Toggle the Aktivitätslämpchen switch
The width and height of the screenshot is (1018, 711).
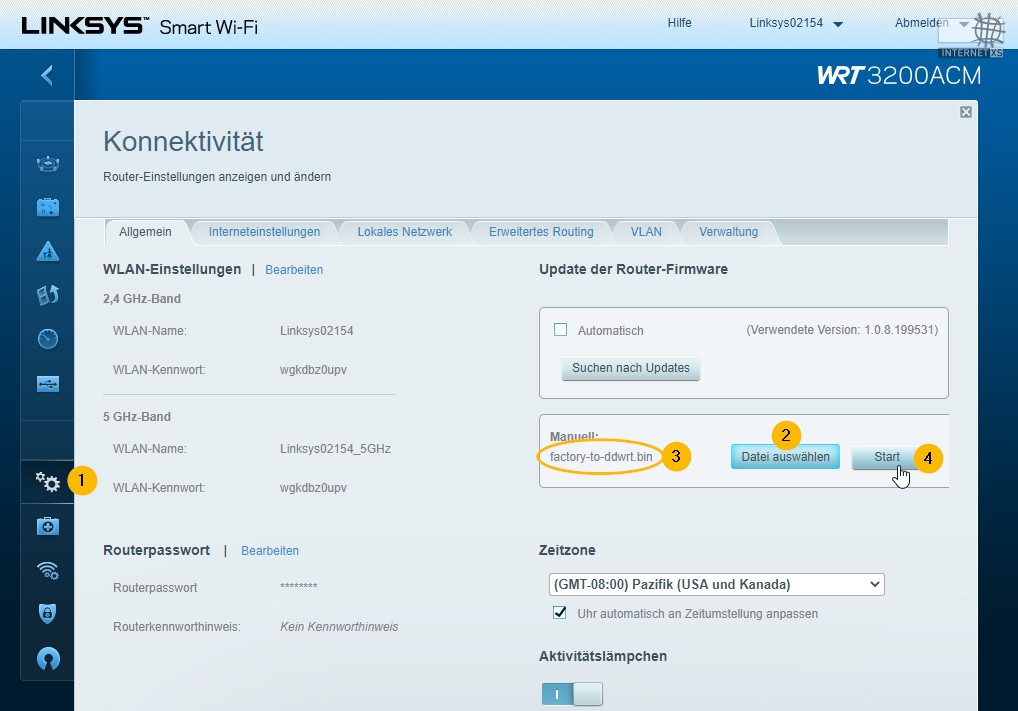click(x=572, y=694)
